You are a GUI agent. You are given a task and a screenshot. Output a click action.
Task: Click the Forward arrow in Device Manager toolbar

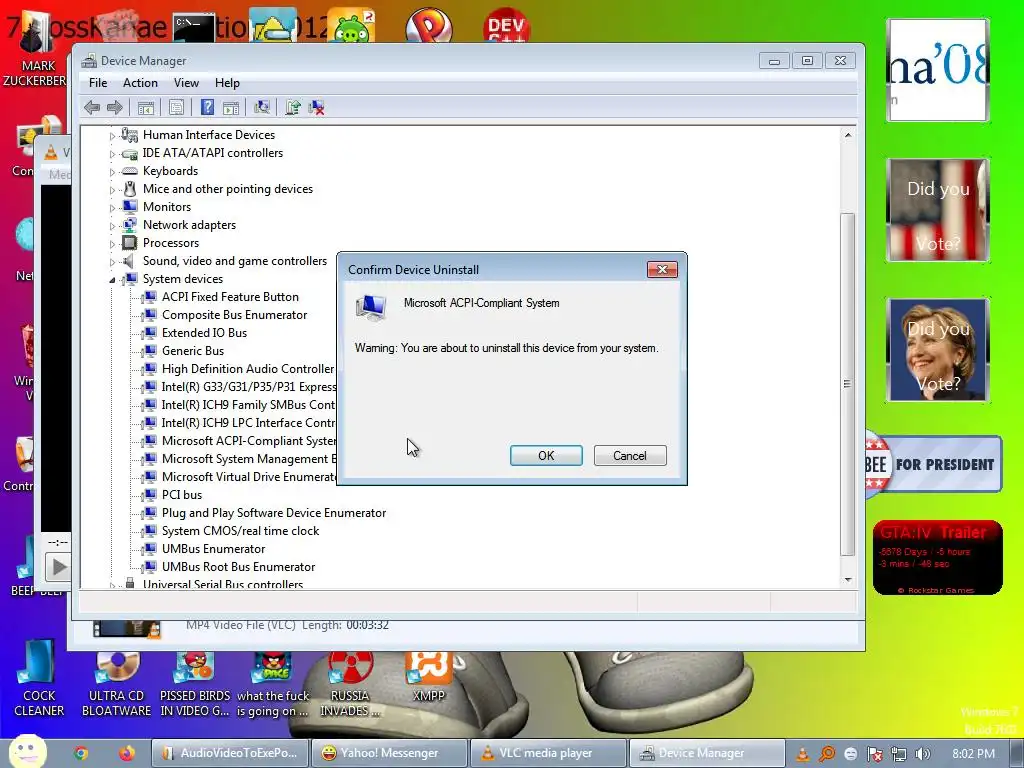pyautogui.click(x=115, y=108)
